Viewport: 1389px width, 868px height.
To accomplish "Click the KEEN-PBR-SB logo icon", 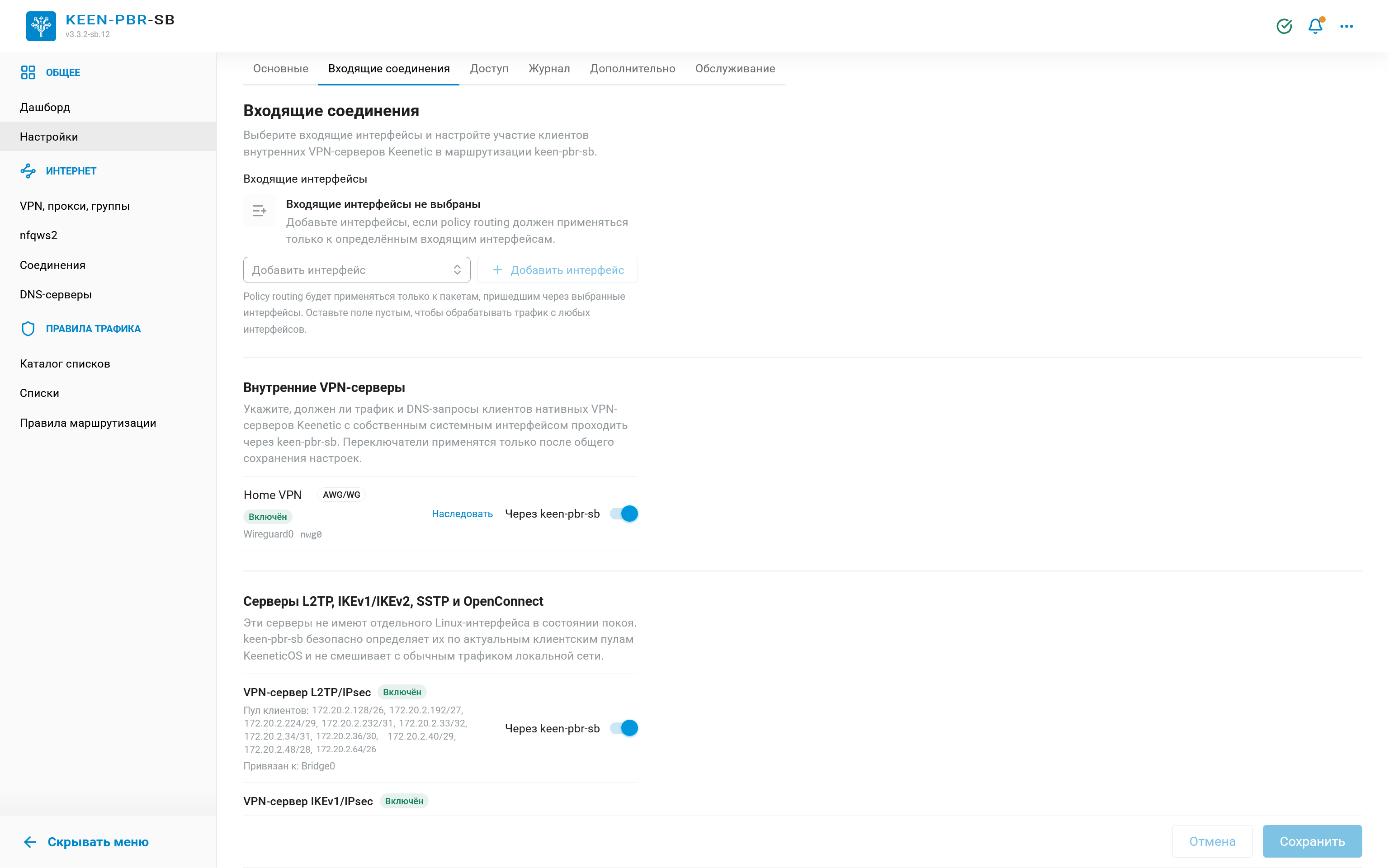I will click(41, 26).
